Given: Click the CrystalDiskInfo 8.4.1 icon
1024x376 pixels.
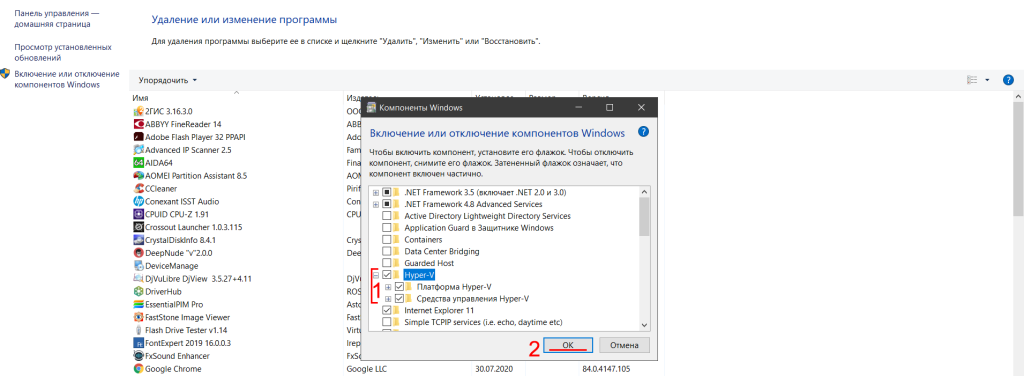Looking at the screenshot, I should (x=138, y=240).
